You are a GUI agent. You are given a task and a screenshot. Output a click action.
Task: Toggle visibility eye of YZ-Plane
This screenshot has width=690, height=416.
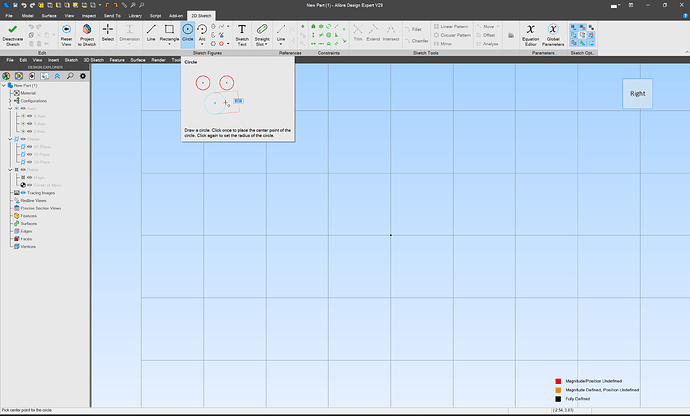[30, 155]
